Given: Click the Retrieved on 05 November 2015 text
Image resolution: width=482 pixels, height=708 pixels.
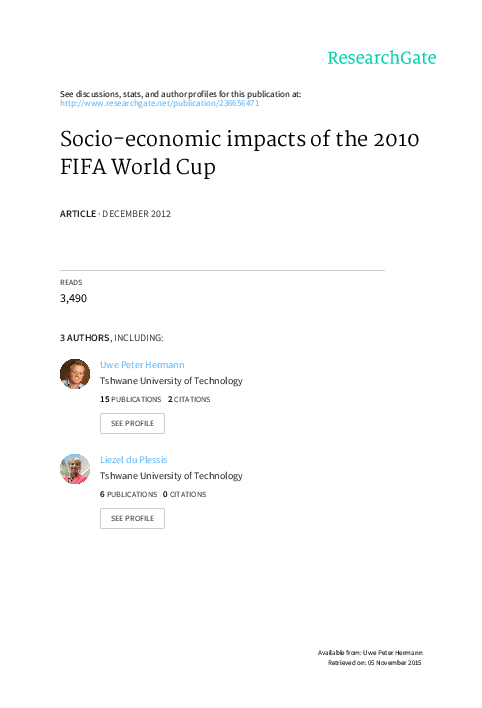Looking at the screenshot, I should tap(374, 663).
